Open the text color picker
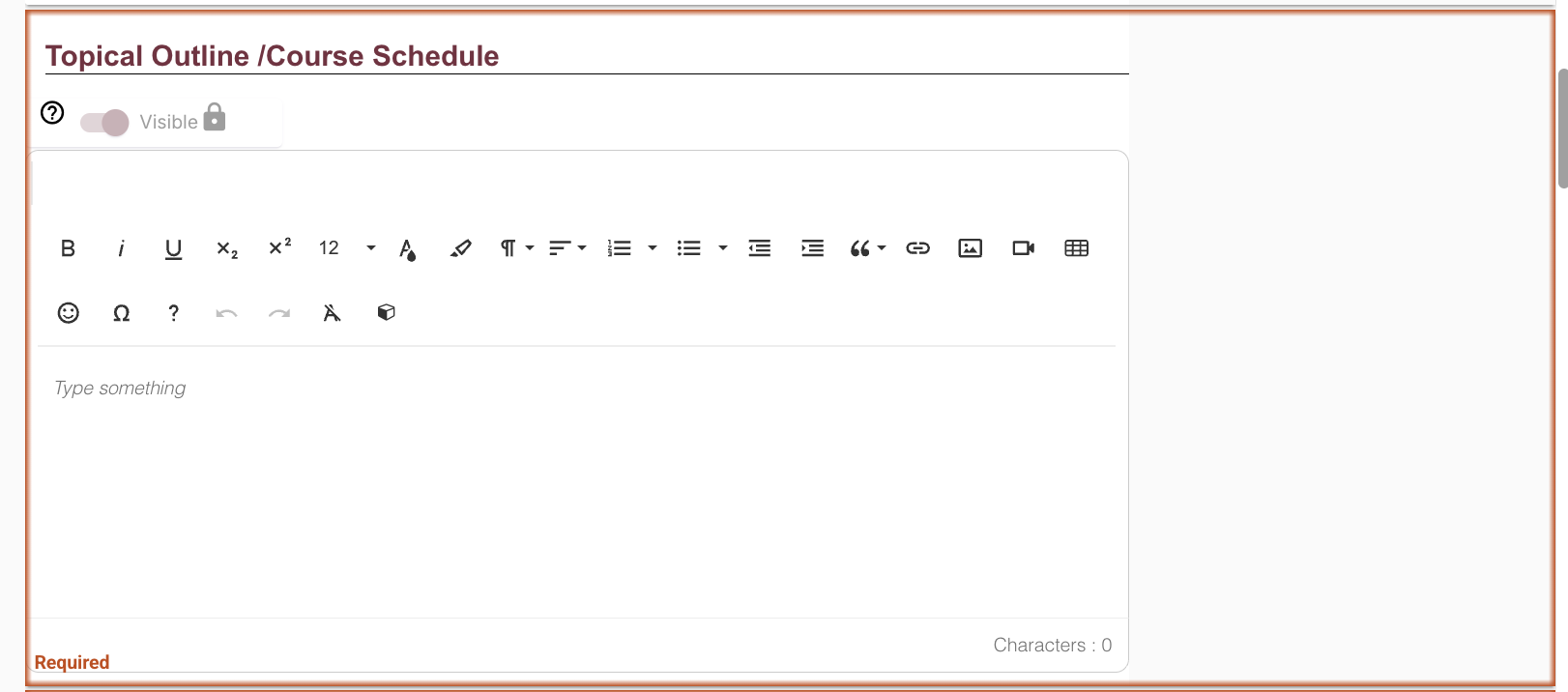This screenshot has width=1568, height=692. pos(407,248)
